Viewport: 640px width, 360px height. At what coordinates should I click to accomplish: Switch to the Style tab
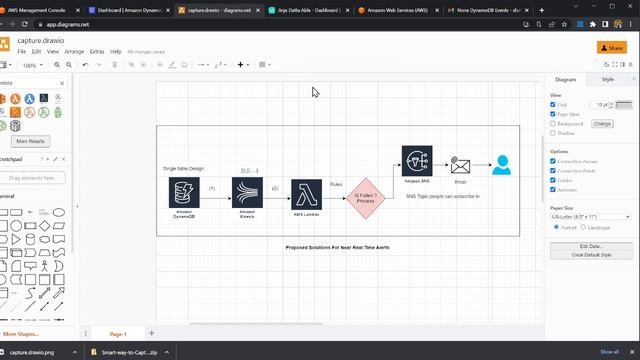[608, 80]
